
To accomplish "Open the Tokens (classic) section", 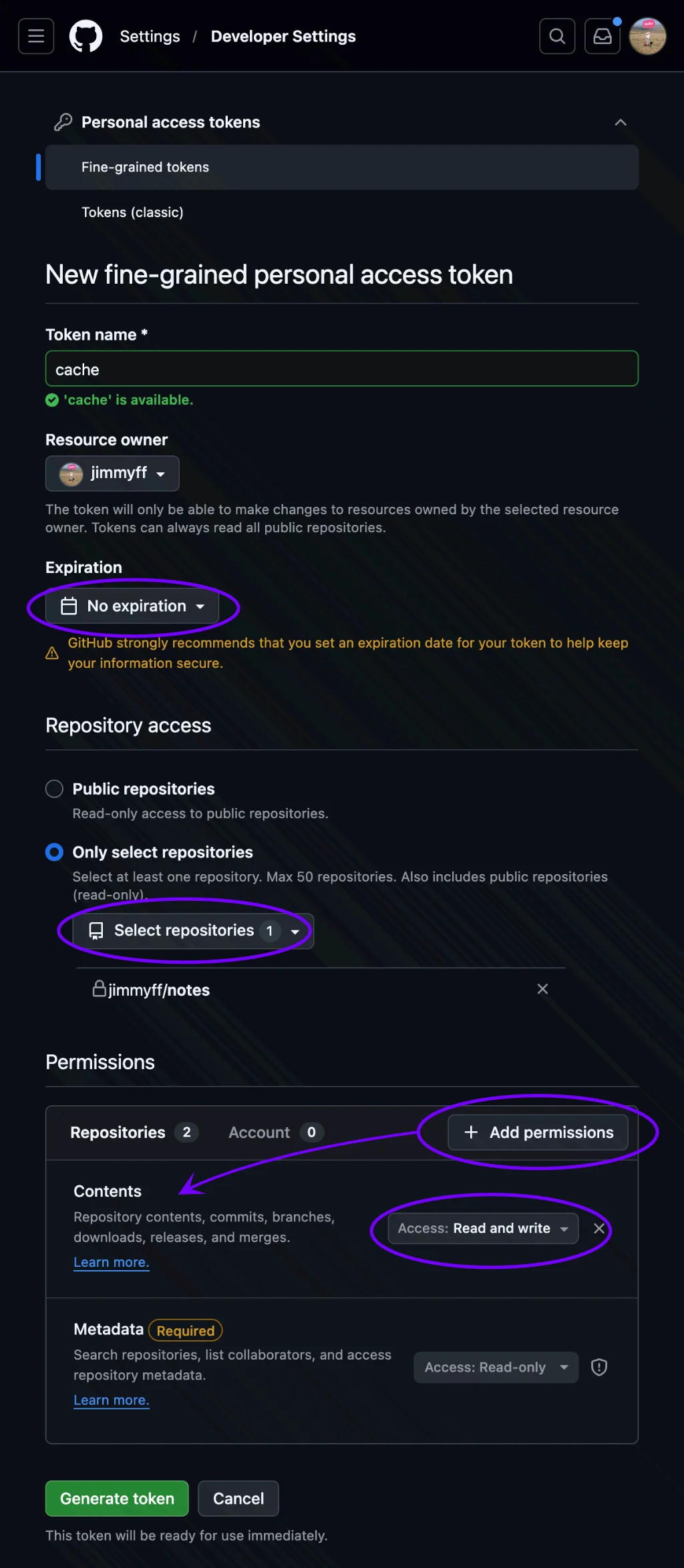I will click(x=132, y=212).
